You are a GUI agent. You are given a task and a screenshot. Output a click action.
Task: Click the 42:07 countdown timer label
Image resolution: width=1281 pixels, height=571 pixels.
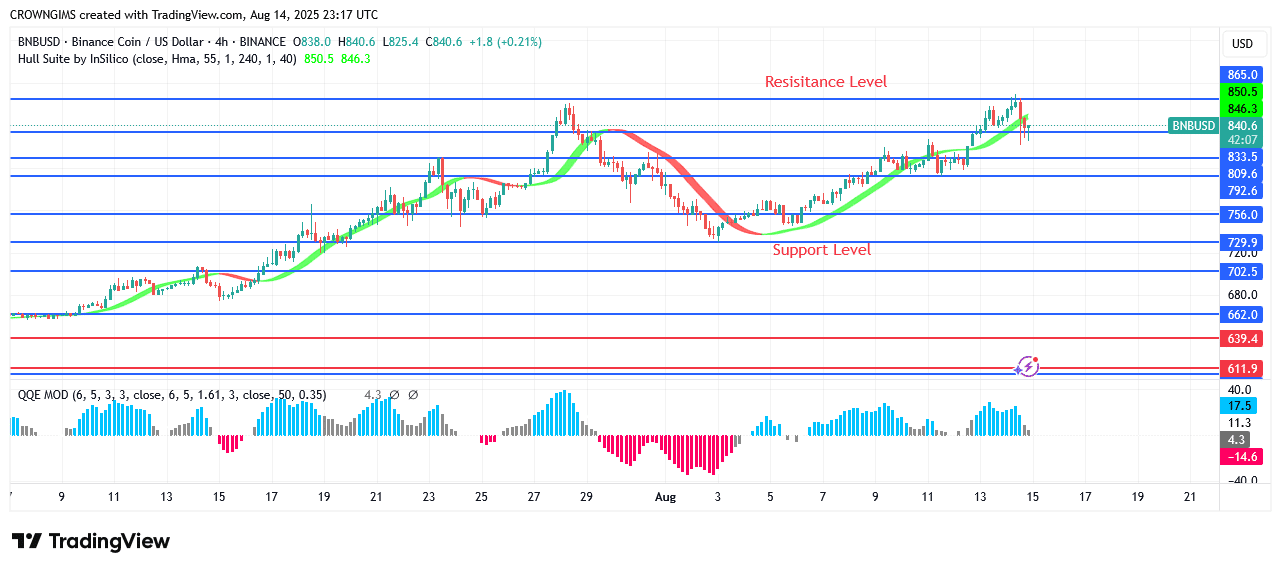tap(1241, 141)
